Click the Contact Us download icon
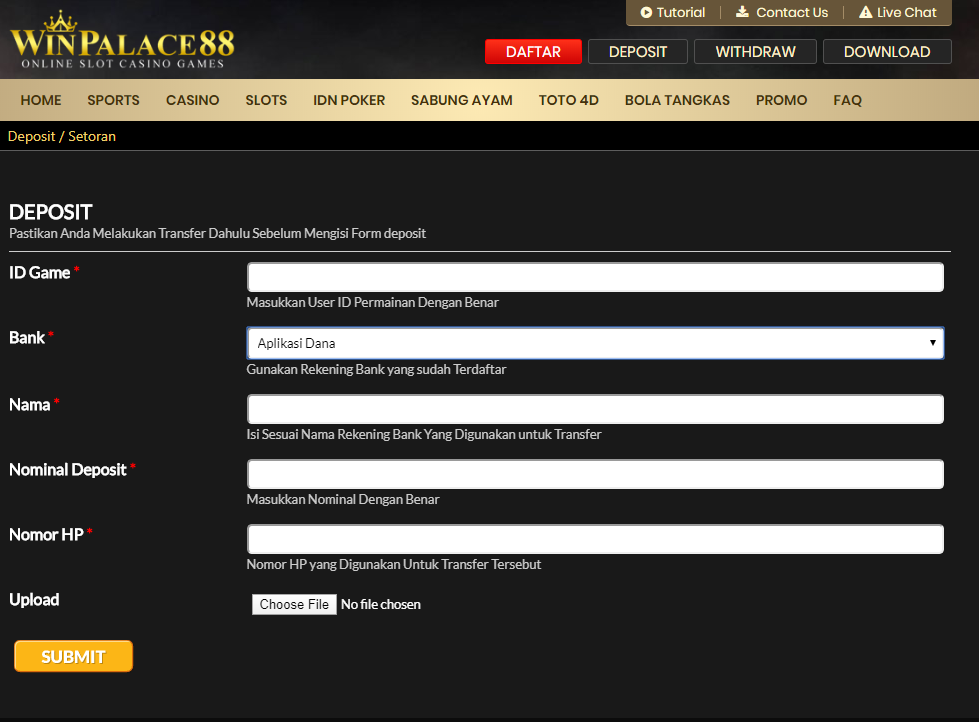This screenshot has height=722, width=979. coord(742,12)
